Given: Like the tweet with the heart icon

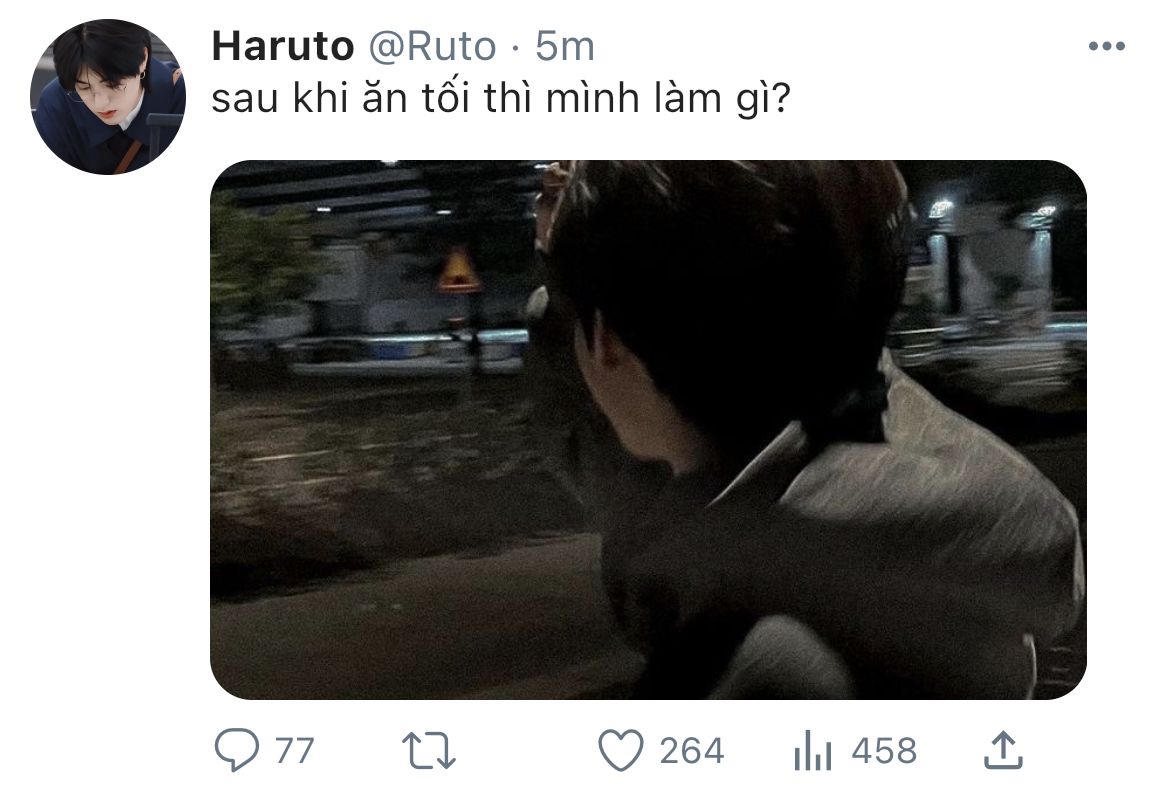Looking at the screenshot, I should (621, 750).
